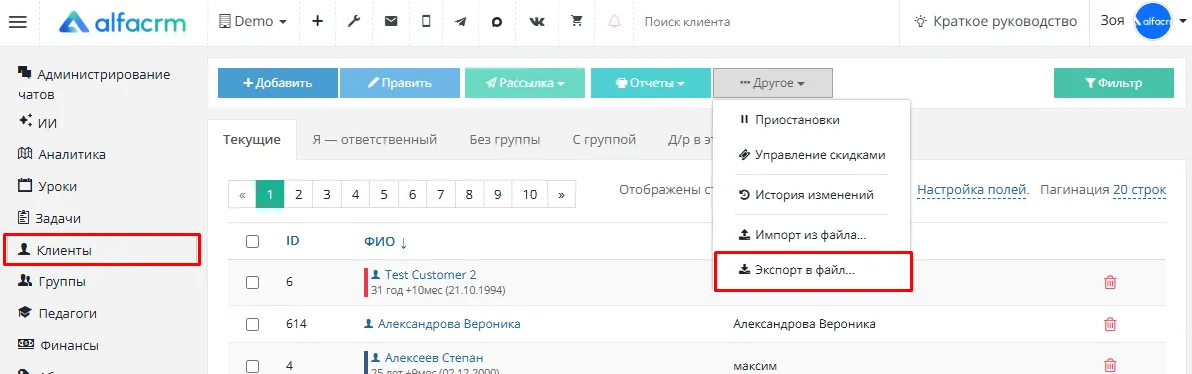Image resolution: width=1192 pixels, height=374 pixels.
Task: Open user name Зоя menu
Action: [x=1112, y=21]
